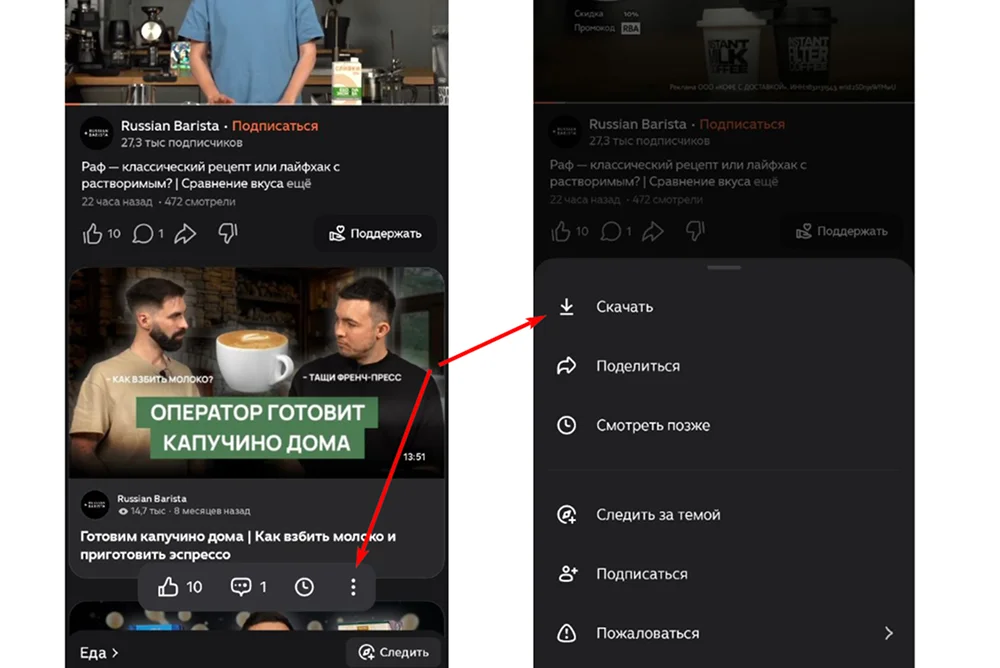Viewport: 1000px width, 668px height.
Task: Open comments on the Раф video
Action: pos(141,233)
